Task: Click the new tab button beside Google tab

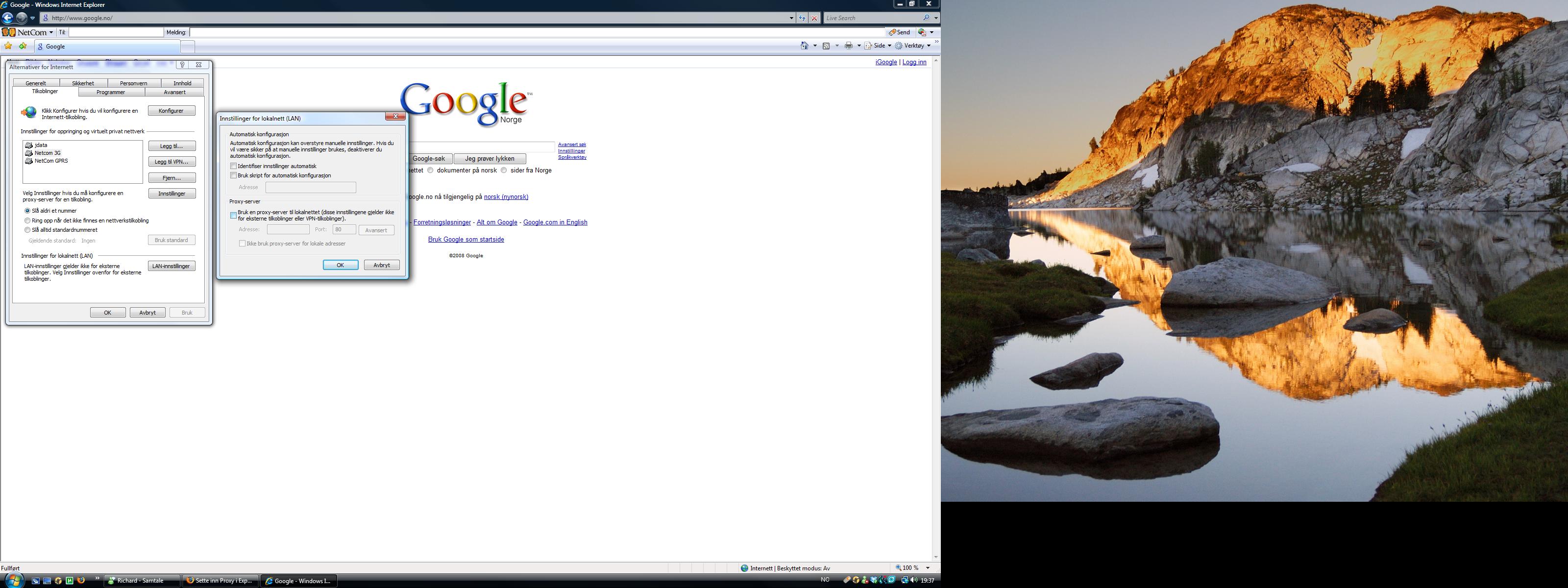Action: point(188,46)
